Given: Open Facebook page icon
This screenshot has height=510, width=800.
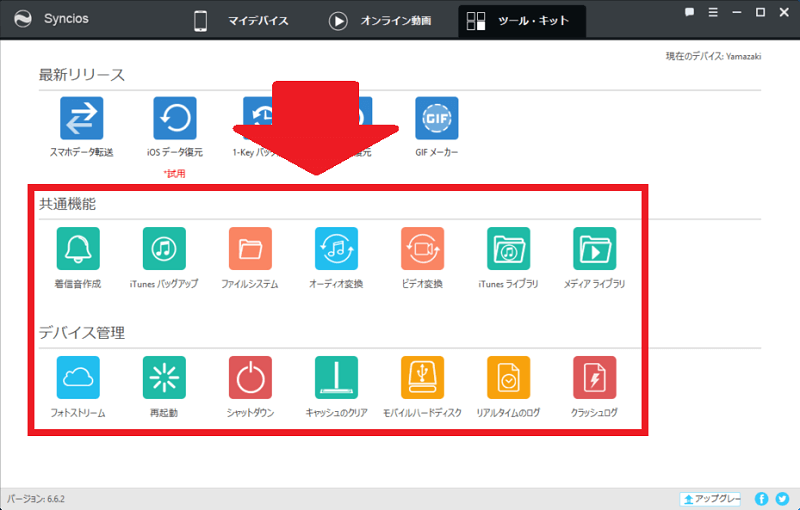Looking at the screenshot, I should click(761, 499).
